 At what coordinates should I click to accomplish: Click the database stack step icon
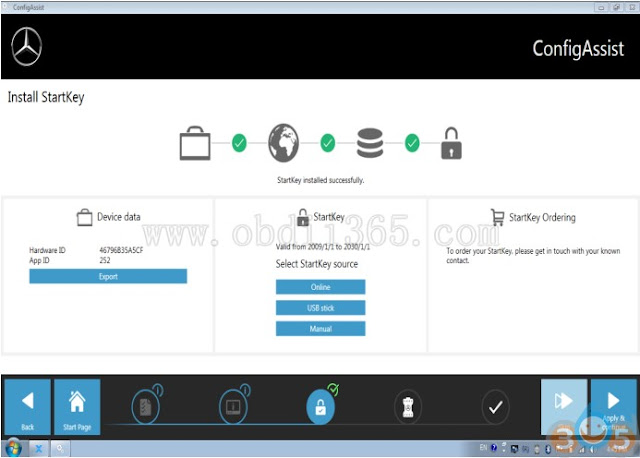click(x=370, y=143)
